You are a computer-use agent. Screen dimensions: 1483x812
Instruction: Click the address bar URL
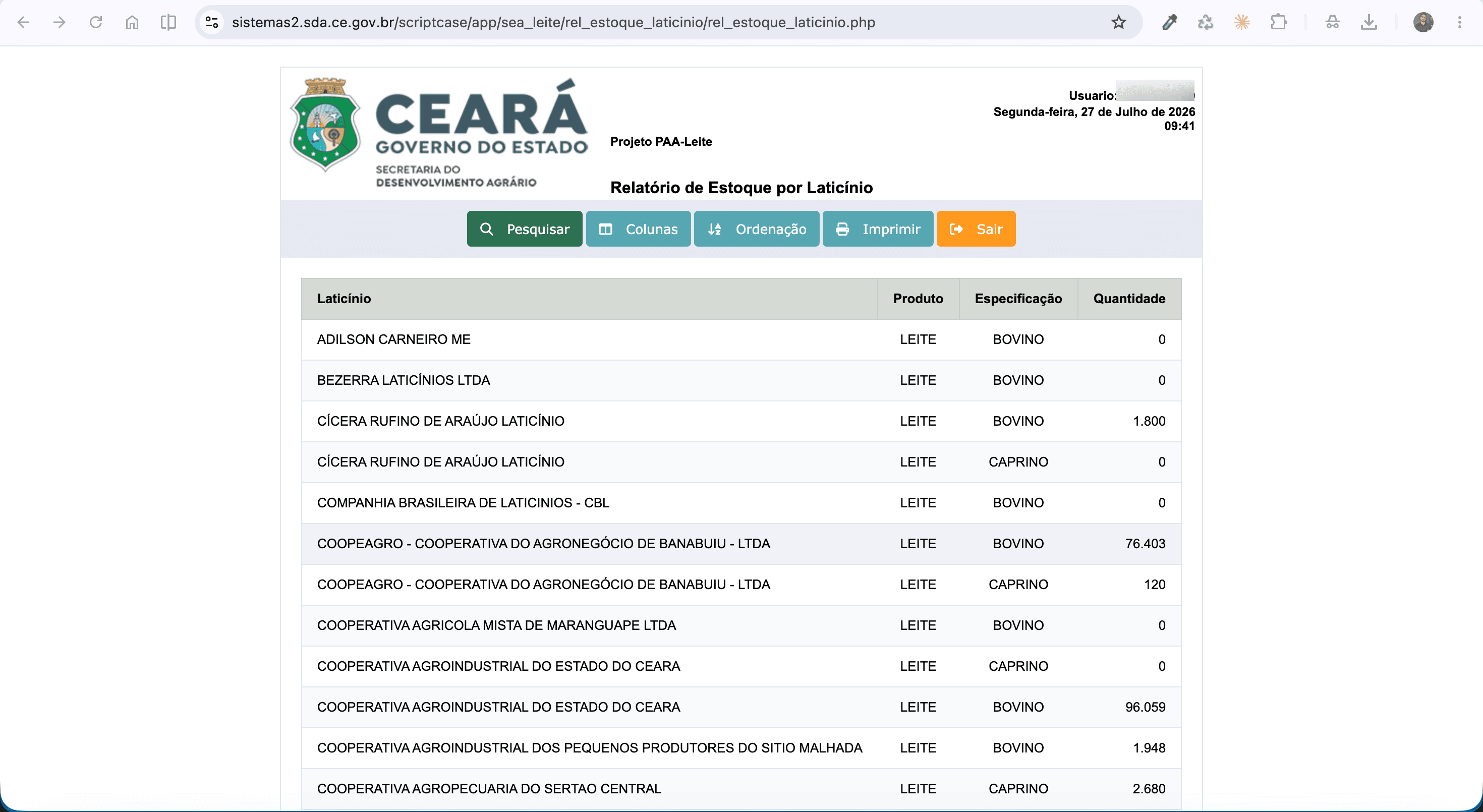coord(553,23)
